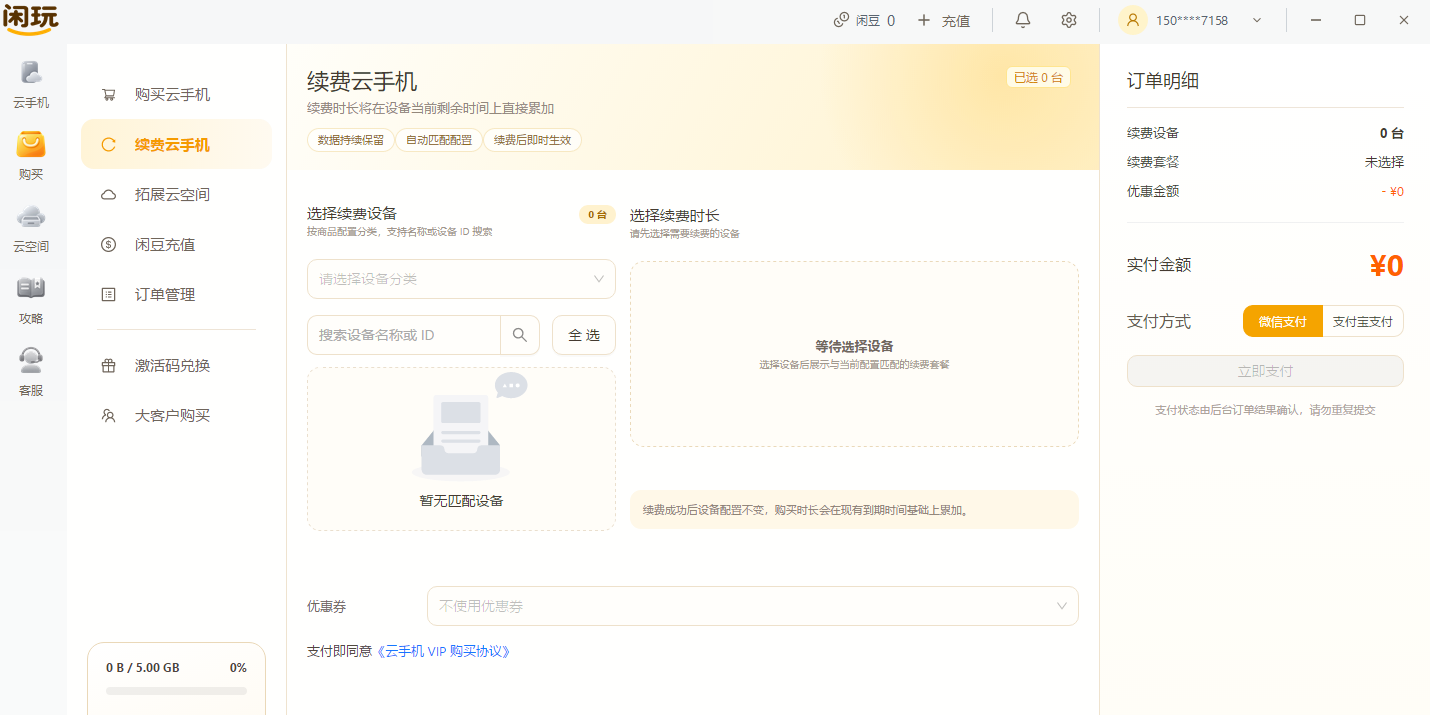The image size is (1430, 715).
Task: Click the list icon for 订单管理
Action: [109, 295]
